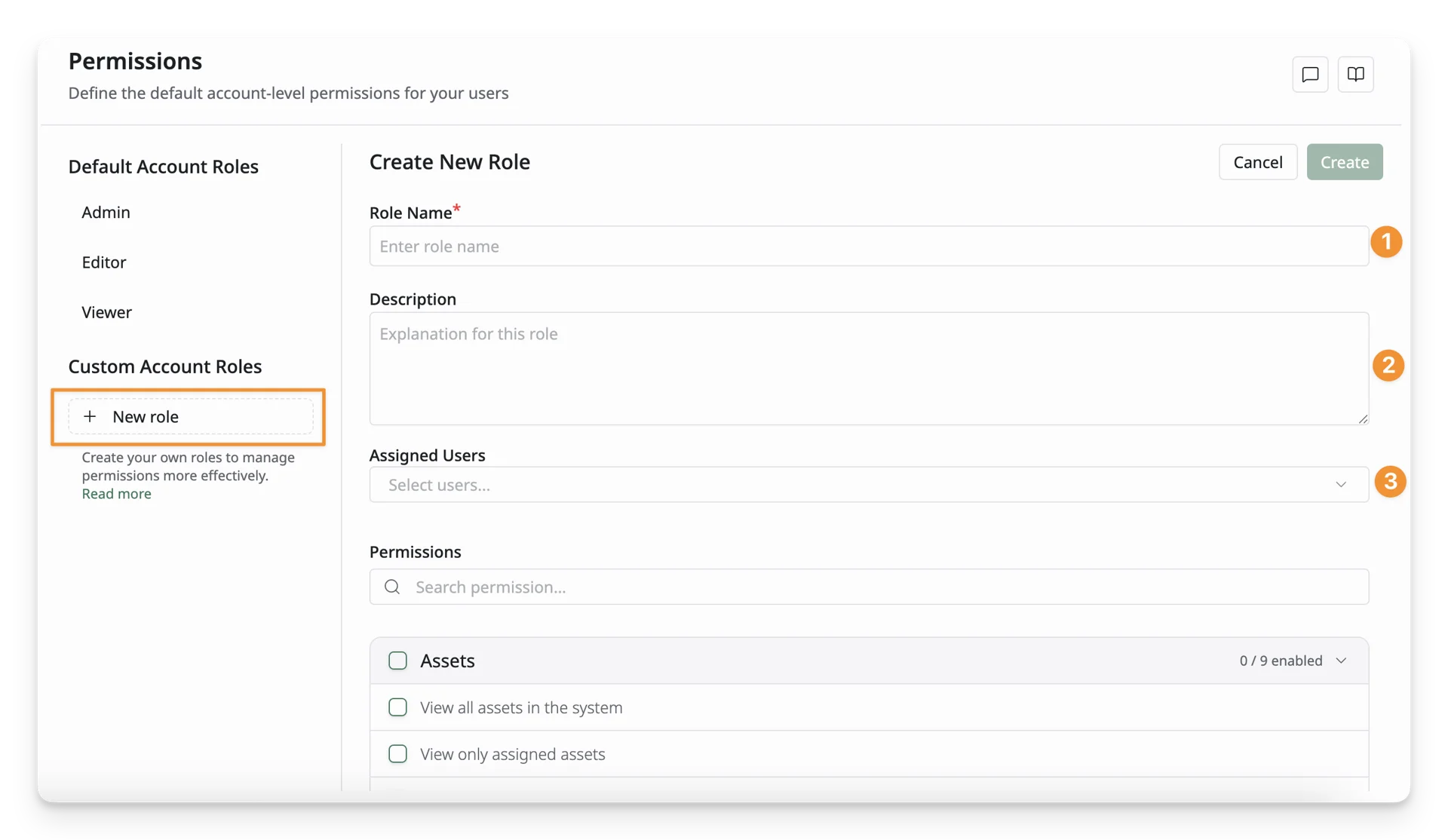Screen dimensions: 1448x840
Task: Open the documentation book icon
Action: click(1355, 74)
